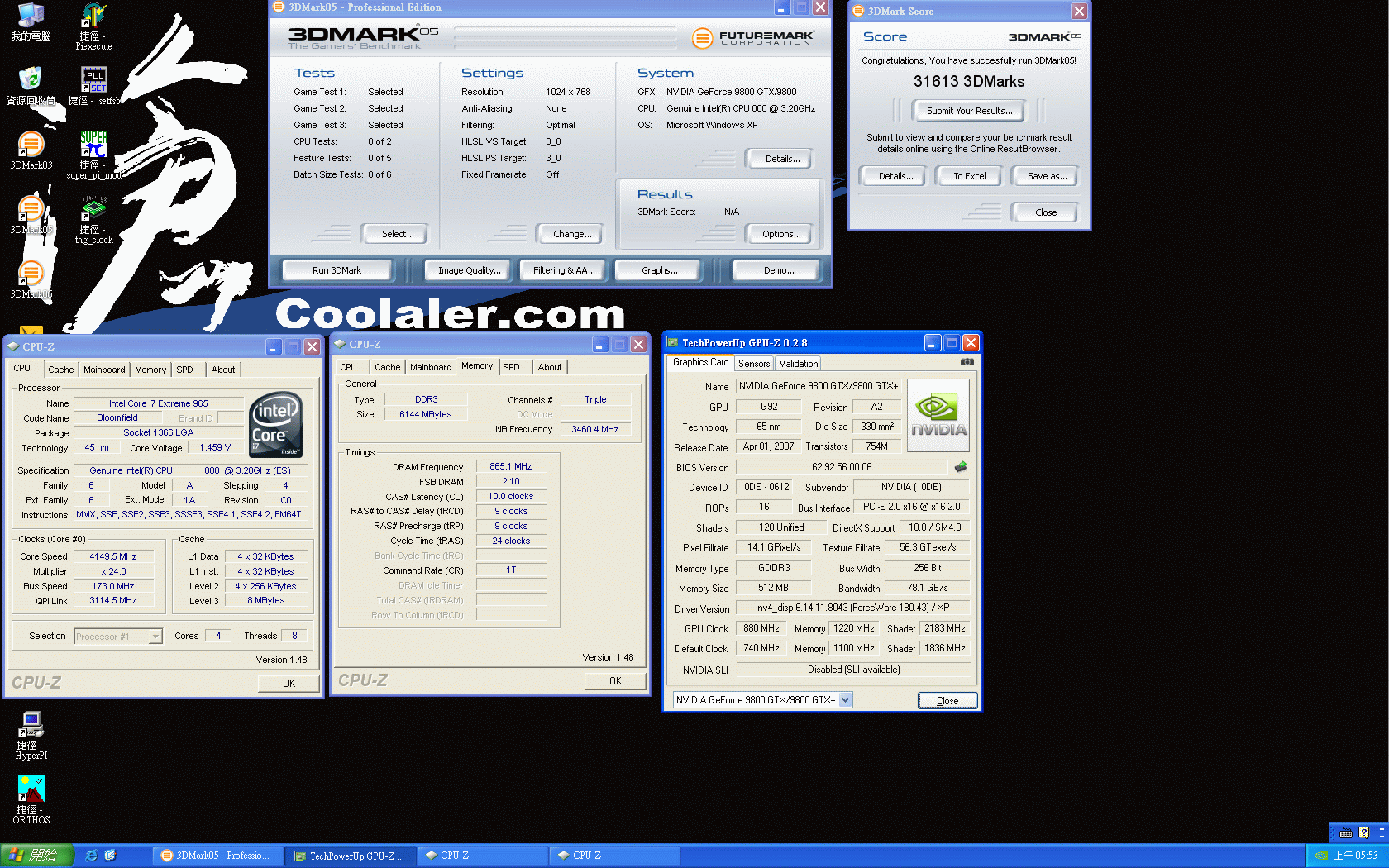Viewport: 1389px width, 868px height.
Task: Switch to Sensors tab in GPU-Z
Action: (754, 364)
